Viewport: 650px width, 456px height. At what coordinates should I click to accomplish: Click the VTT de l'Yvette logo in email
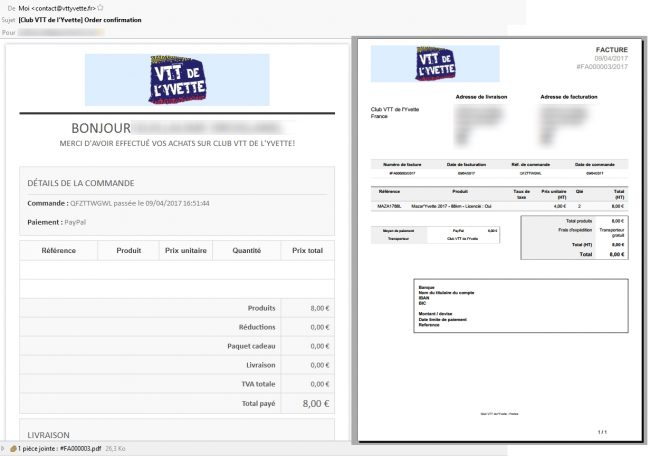(177, 79)
